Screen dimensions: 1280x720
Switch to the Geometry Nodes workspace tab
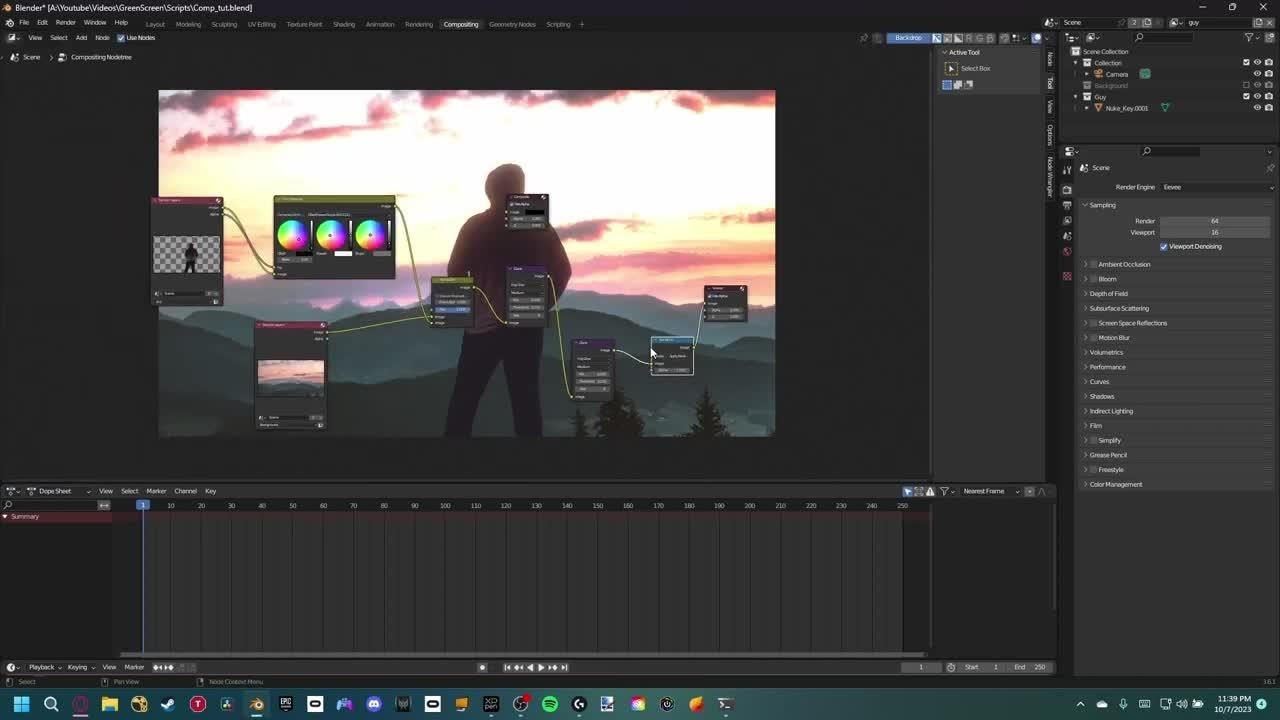(x=512, y=24)
